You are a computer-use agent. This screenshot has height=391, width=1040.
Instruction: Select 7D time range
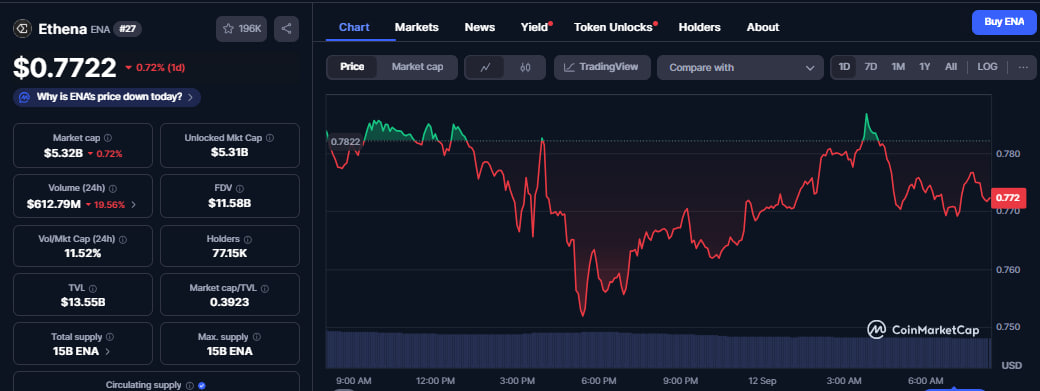pos(871,67)
